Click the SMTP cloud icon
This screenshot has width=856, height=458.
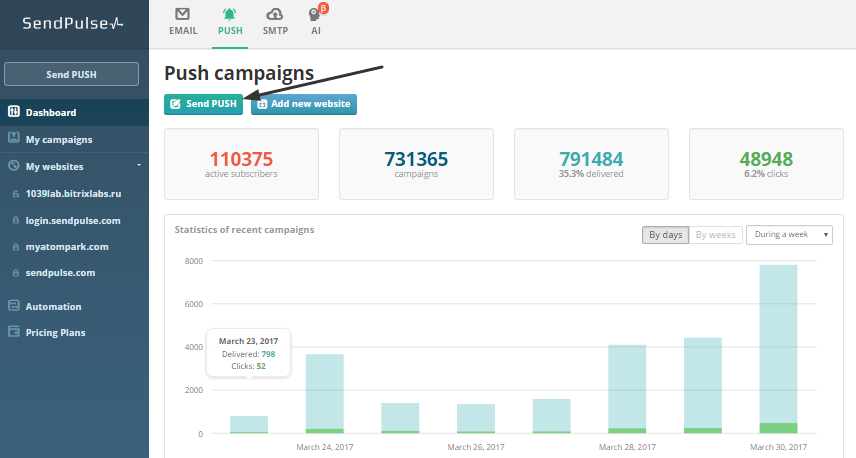275,14
